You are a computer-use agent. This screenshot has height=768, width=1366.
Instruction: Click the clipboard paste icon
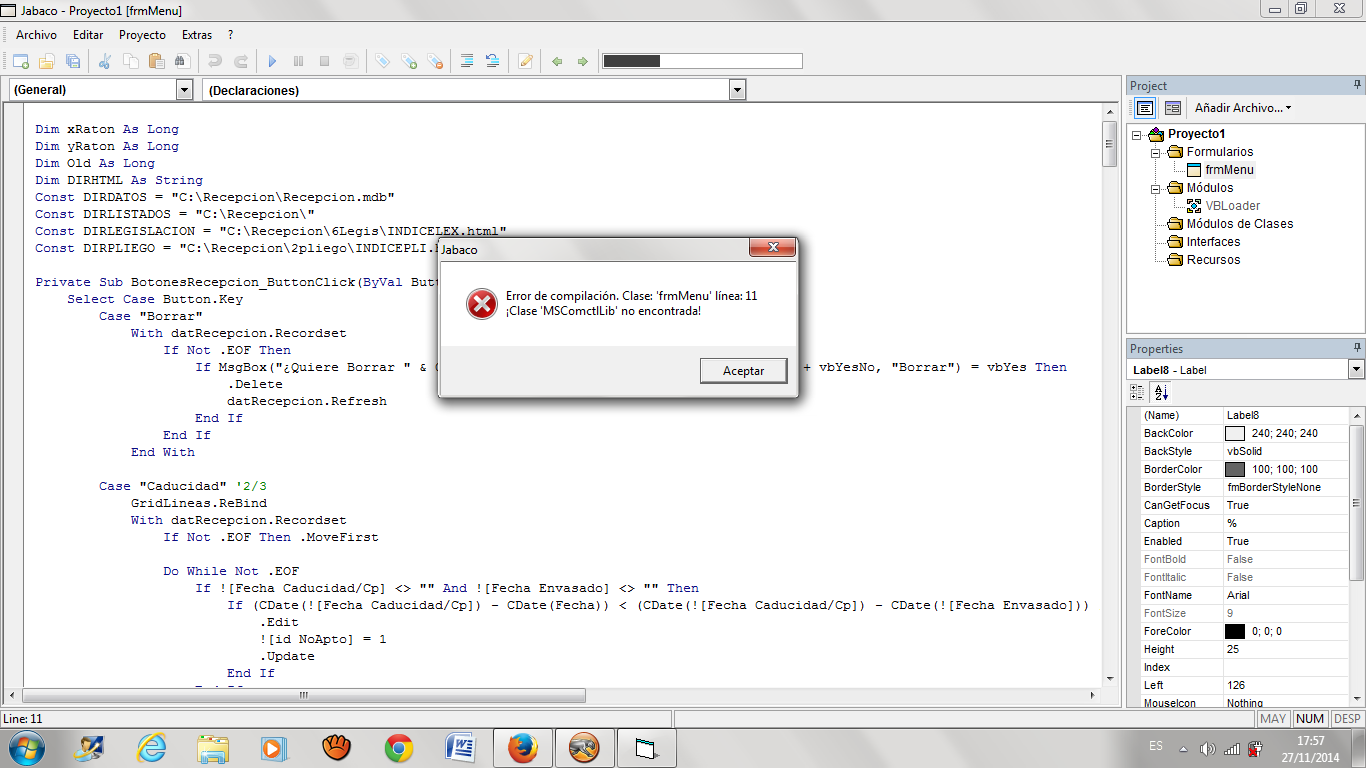156,61
